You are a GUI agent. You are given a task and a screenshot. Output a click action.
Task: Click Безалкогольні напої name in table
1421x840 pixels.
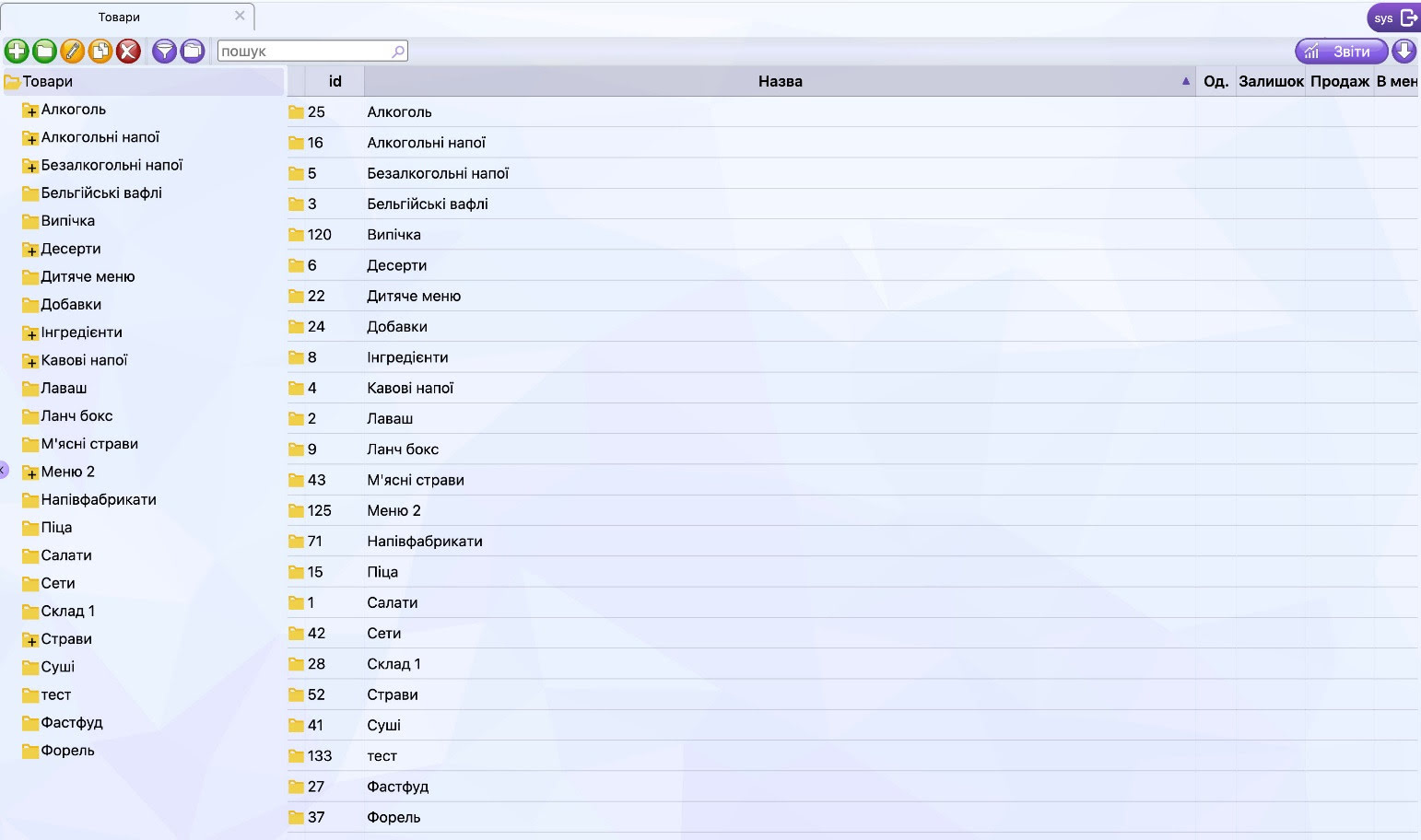point(438,173)
